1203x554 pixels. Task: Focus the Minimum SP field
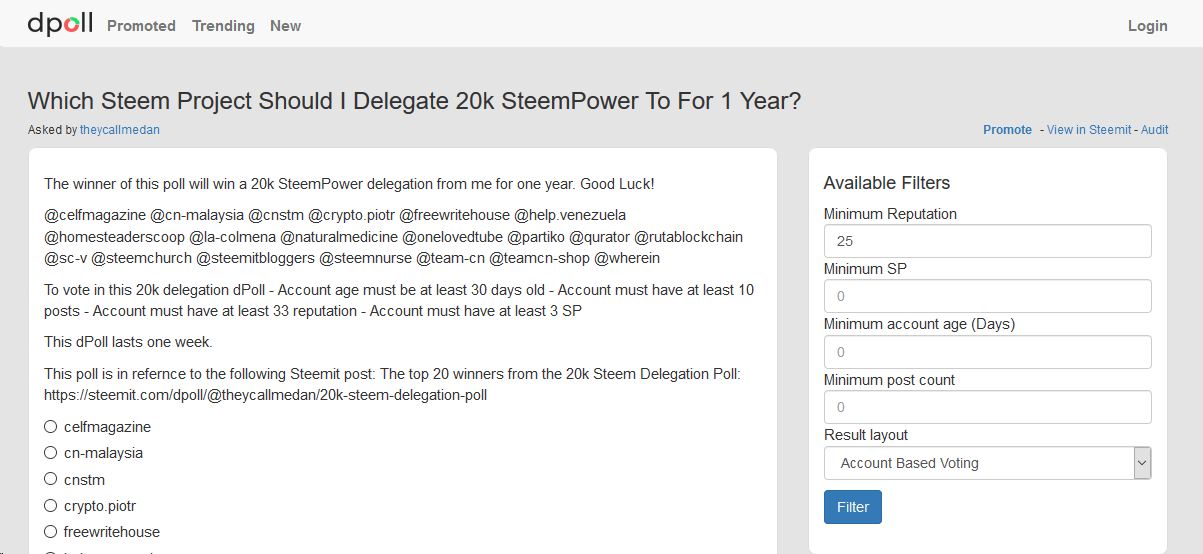pos(987,296)
